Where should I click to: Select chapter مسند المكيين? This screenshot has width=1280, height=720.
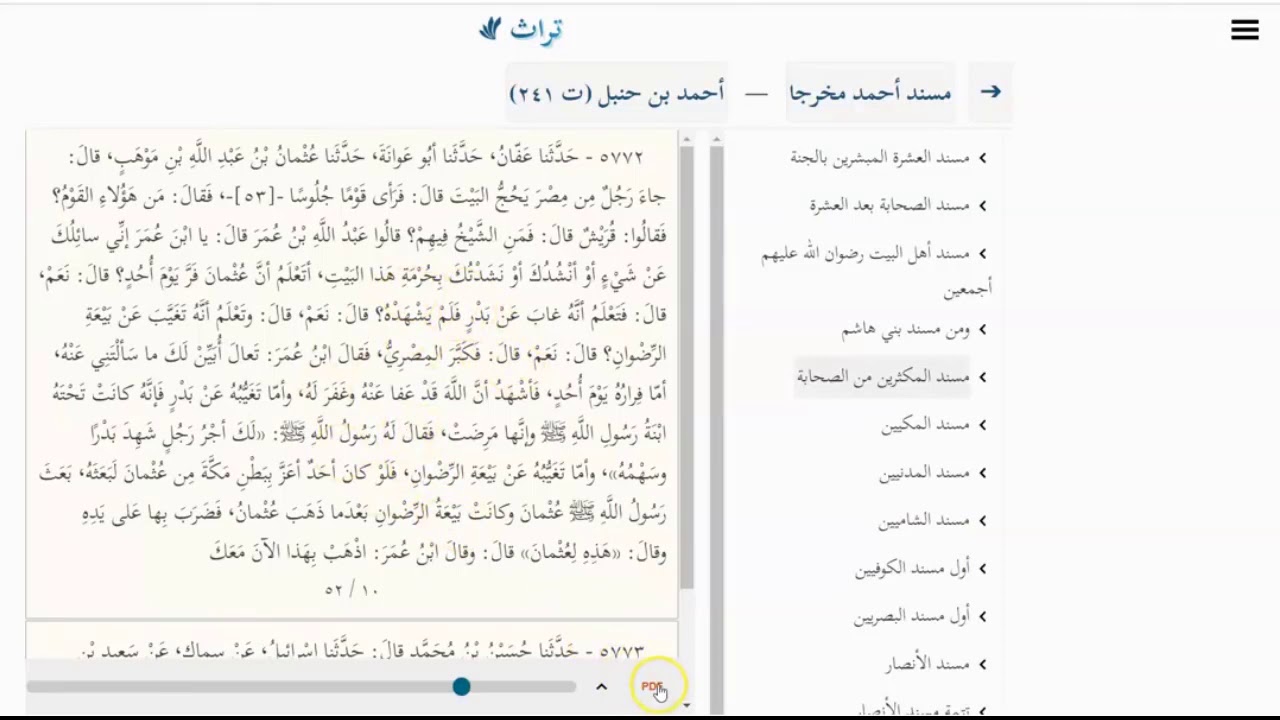(926, 425)
